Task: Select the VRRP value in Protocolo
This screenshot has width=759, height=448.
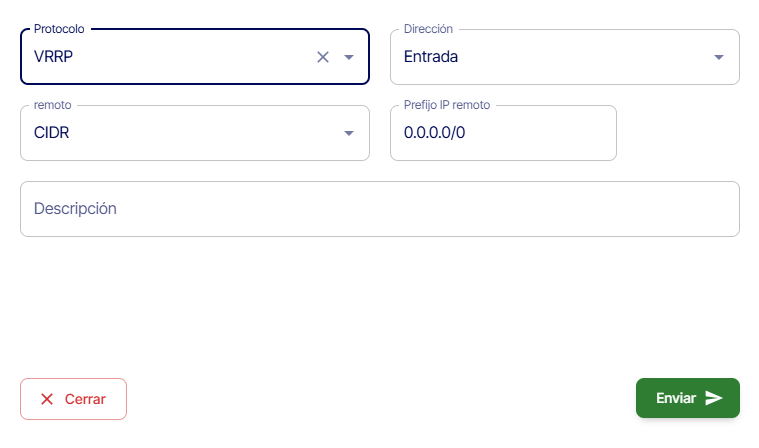Action: point(54,57)
